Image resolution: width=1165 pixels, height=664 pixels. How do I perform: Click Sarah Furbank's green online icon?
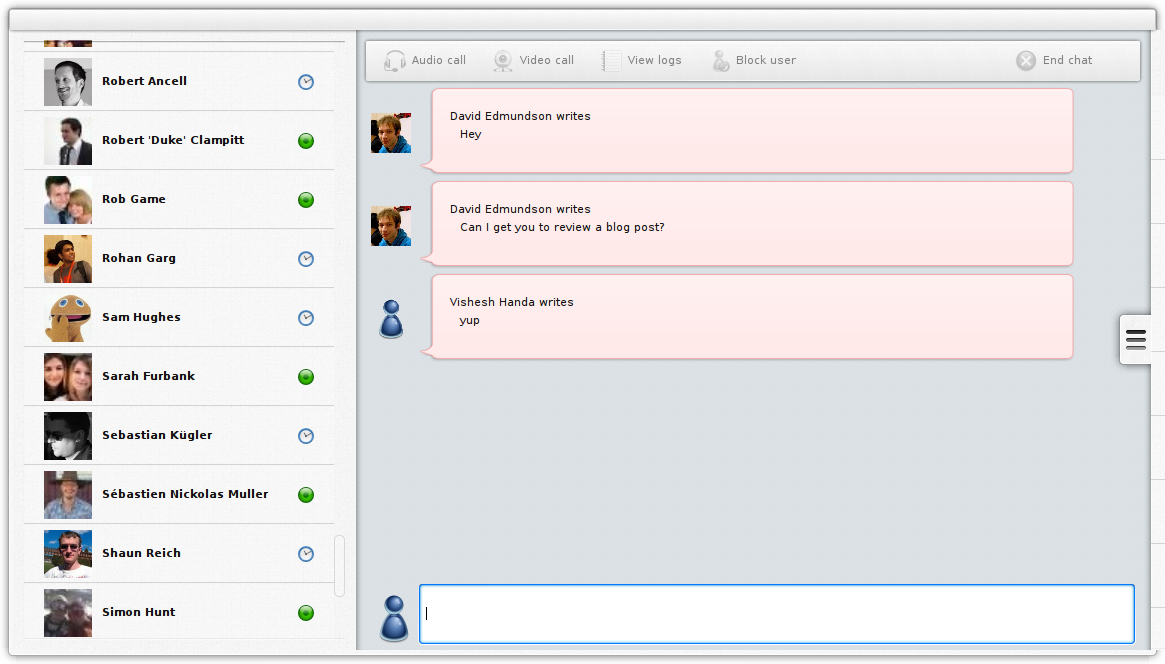click(306, 377)
